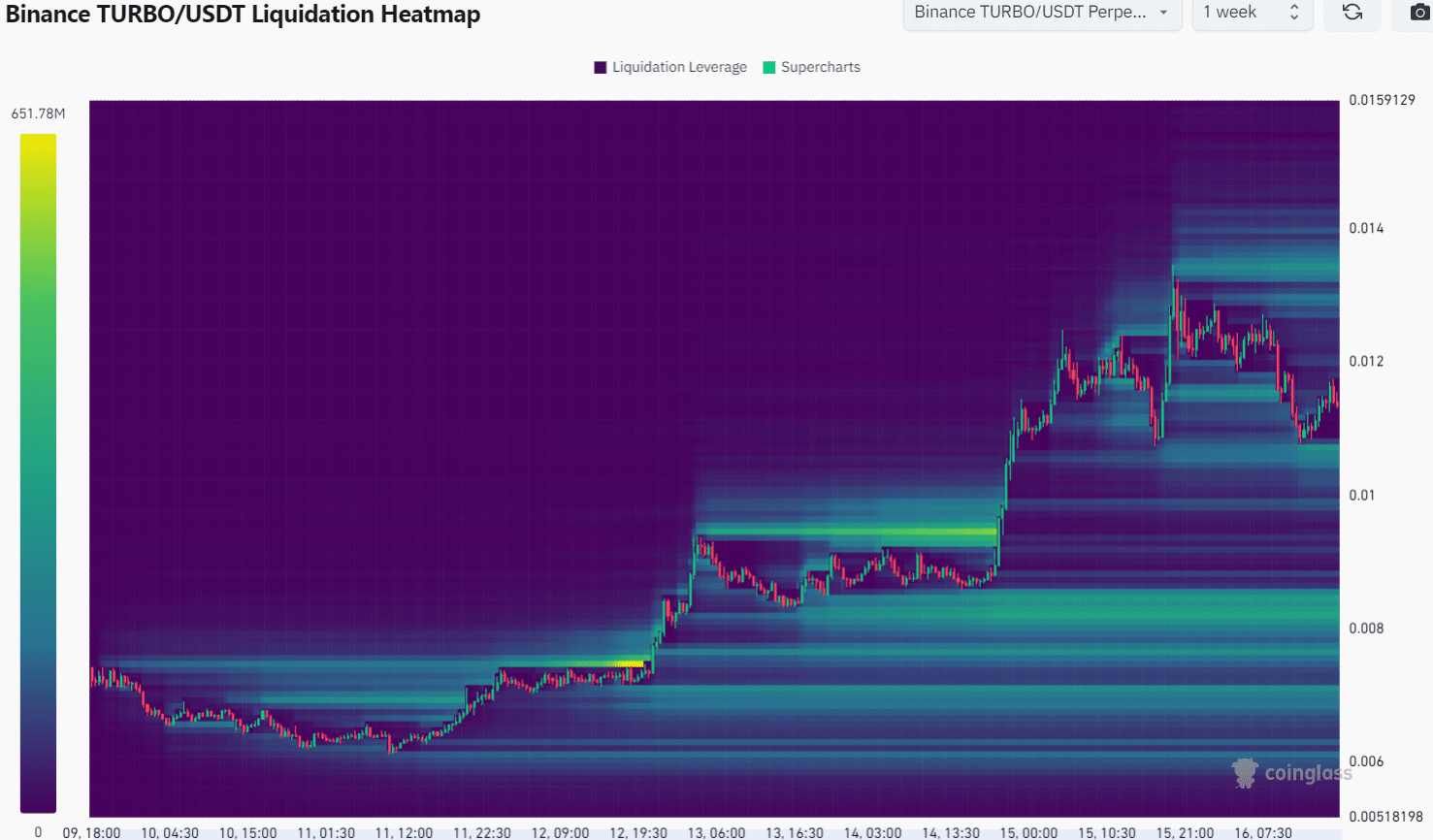Click the 09, 18:00 time axis label

coord(91,832)
